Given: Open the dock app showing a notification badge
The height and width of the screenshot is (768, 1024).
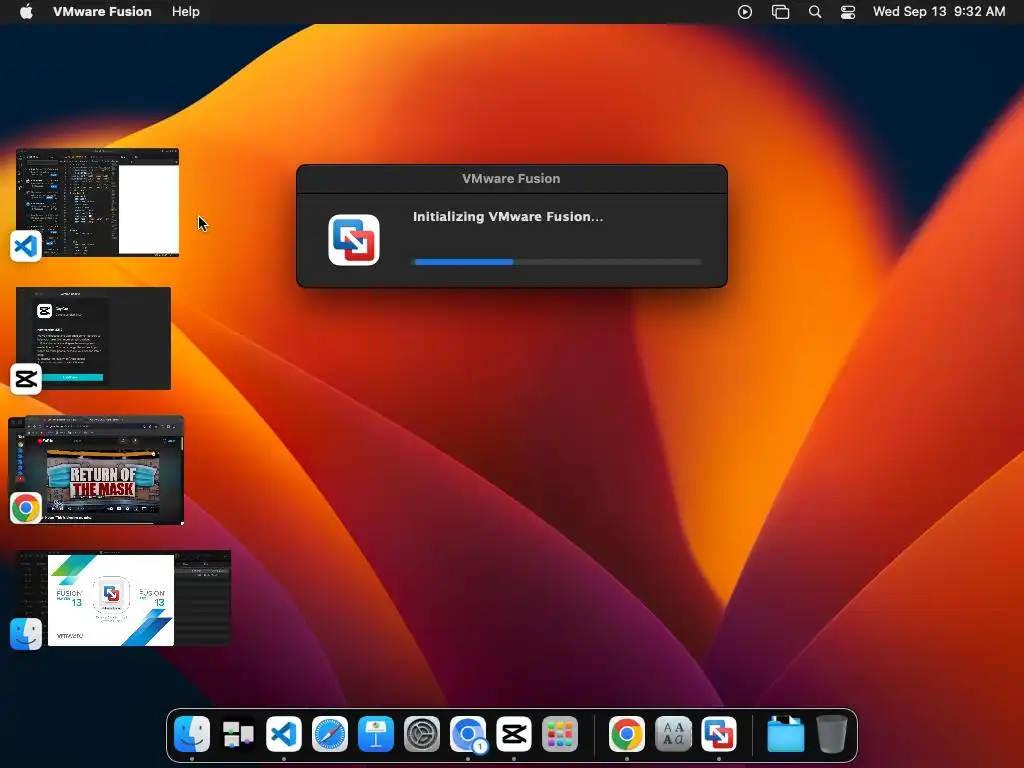Looking at the screenshot, I should (468, 734).
